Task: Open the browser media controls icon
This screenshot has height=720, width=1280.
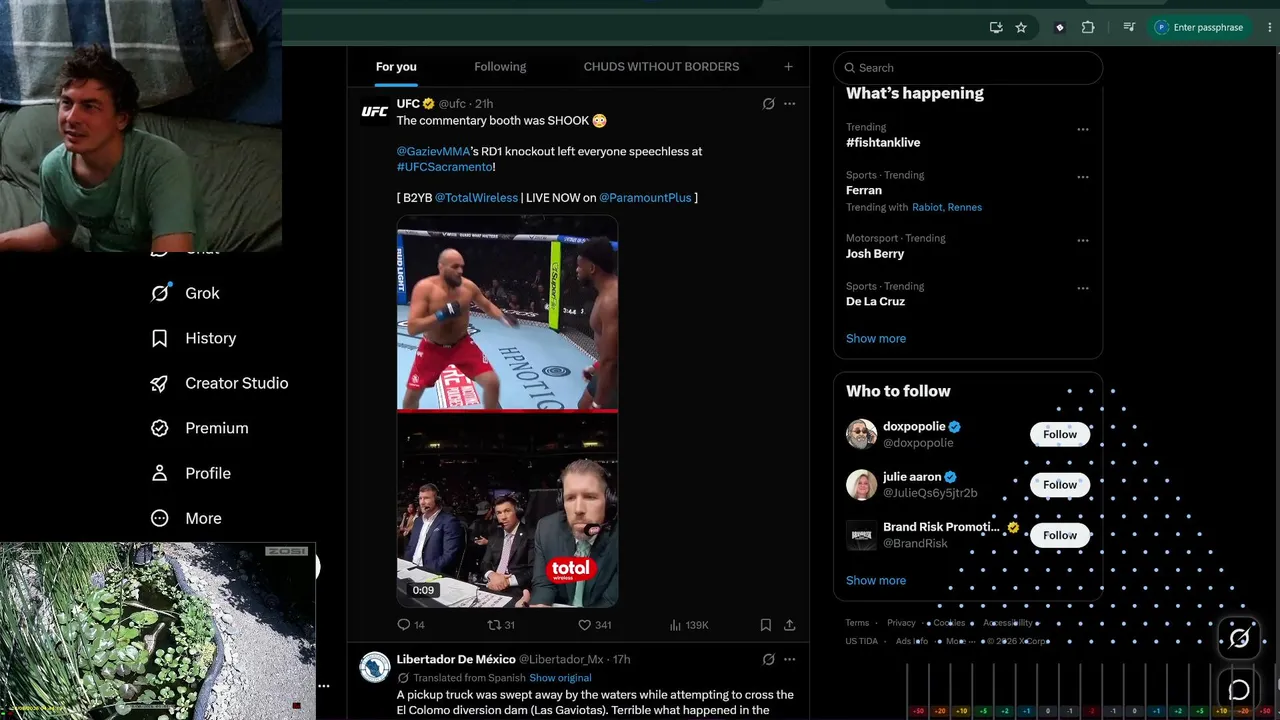Action: (x=1129, y=28)
